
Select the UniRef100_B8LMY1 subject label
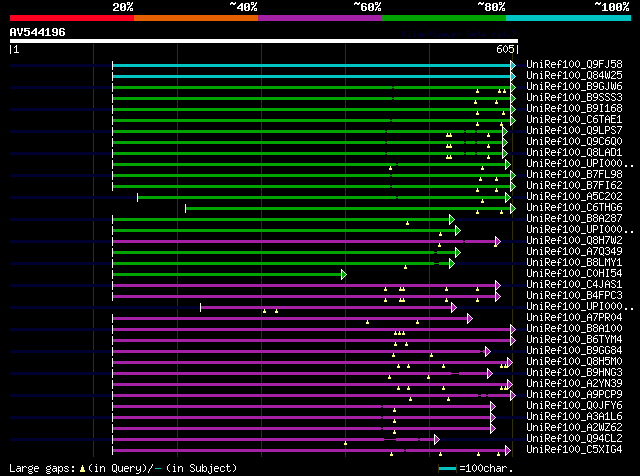click(574, 263)
